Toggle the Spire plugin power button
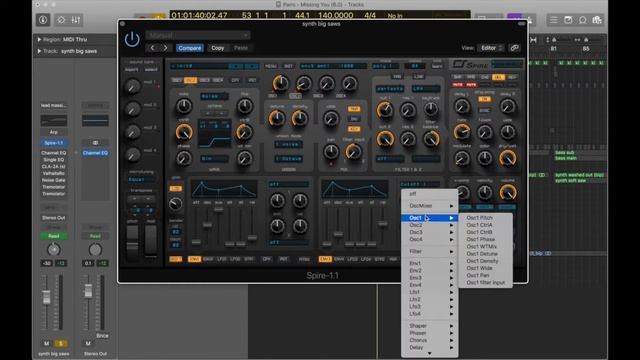Image resolution: width=640 pixels, height=360 pixels. (132, 40)
